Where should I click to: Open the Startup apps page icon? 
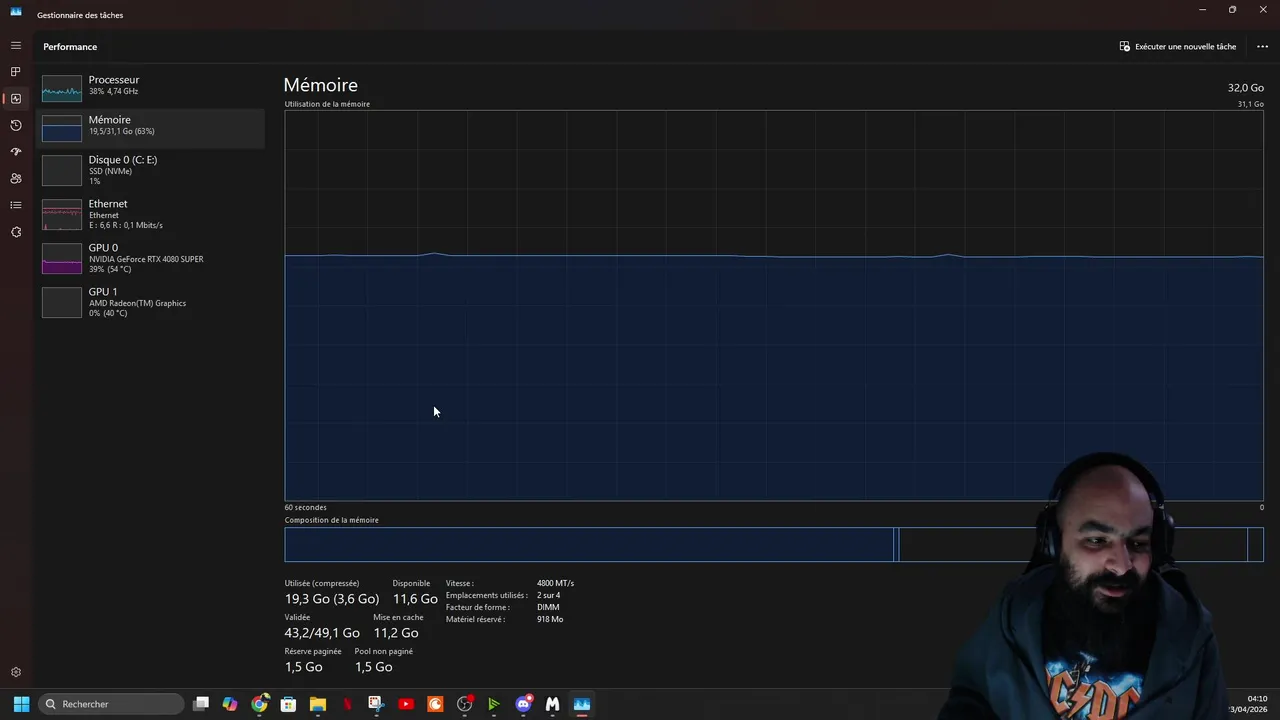pos(15,152)
